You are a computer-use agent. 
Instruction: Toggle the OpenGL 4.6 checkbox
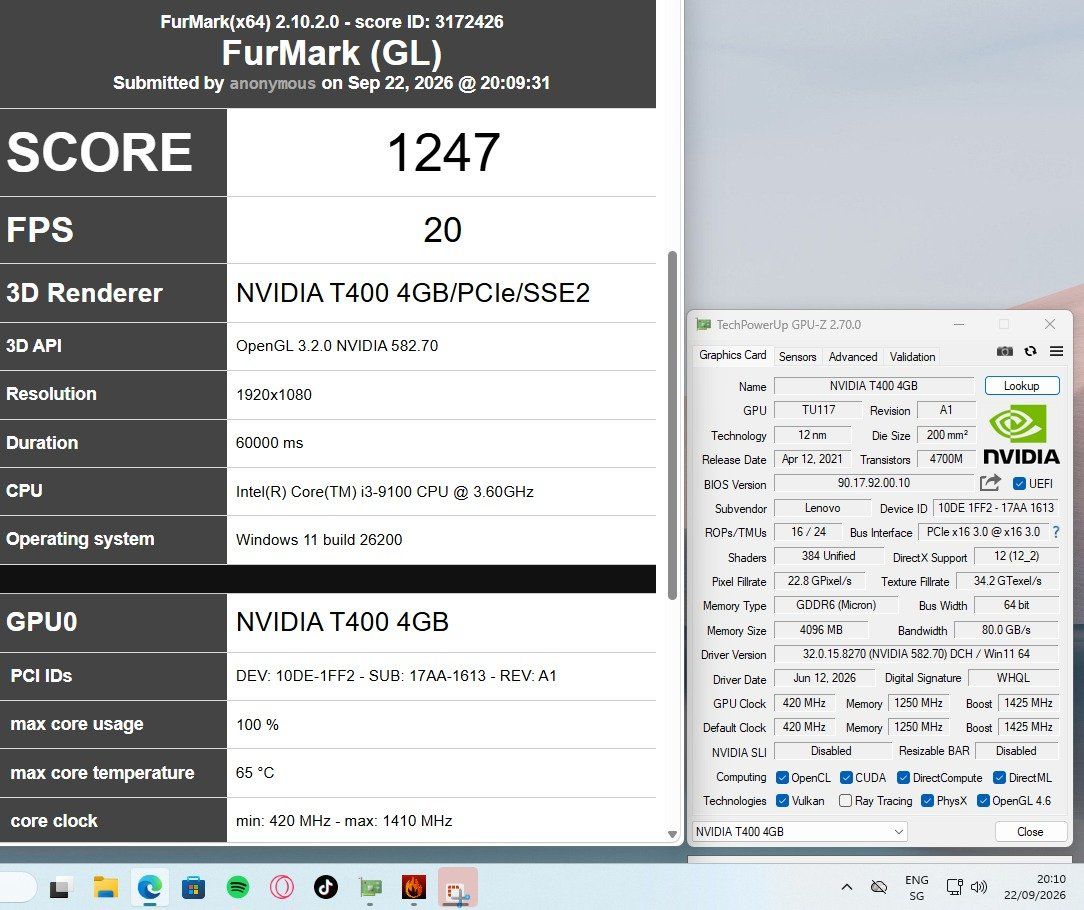(983, 801)
